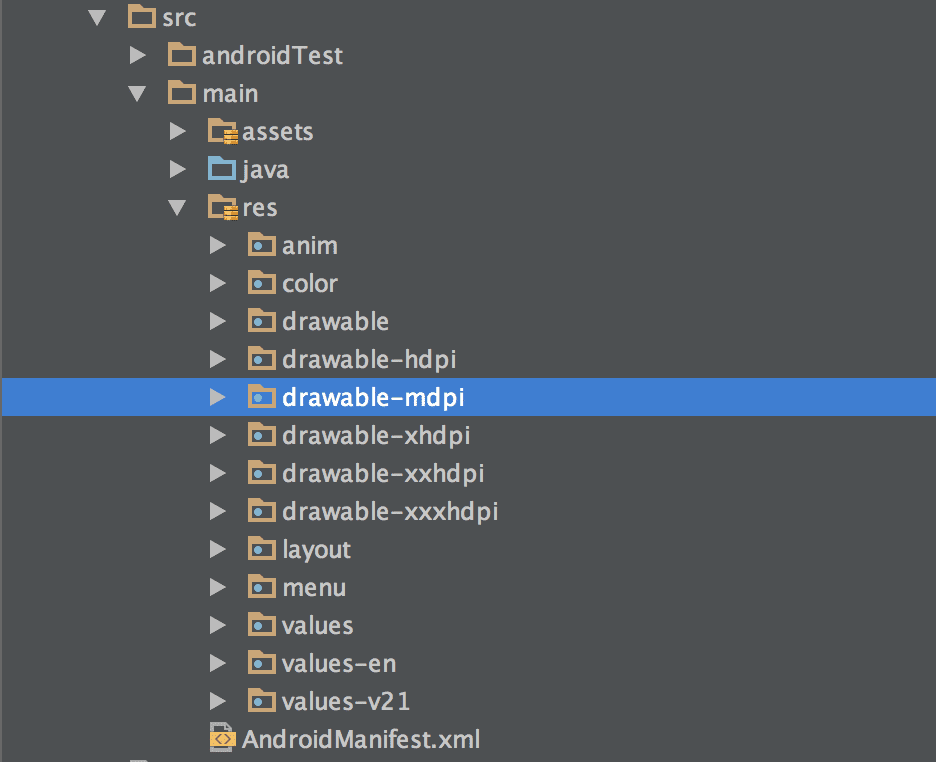The height and width of the screenshot is (762, 936).
Task: Click the assets folder icon
Action: 223,131
